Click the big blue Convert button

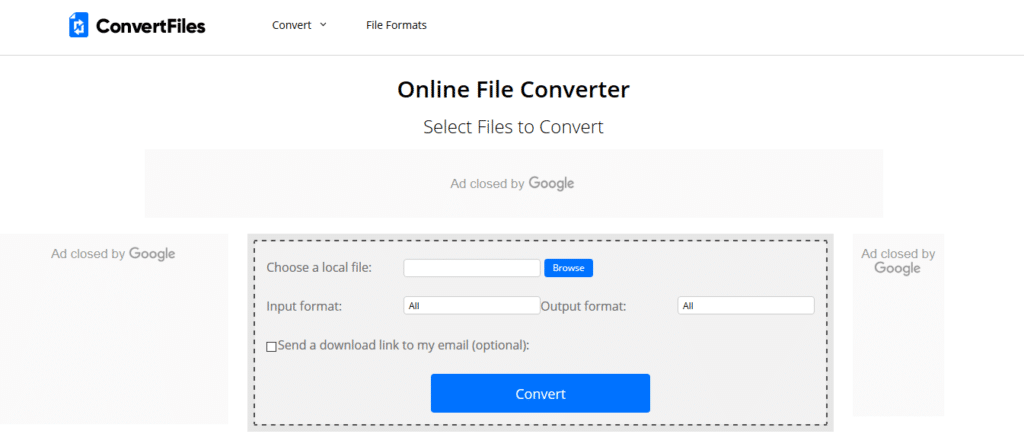[540, 394]
